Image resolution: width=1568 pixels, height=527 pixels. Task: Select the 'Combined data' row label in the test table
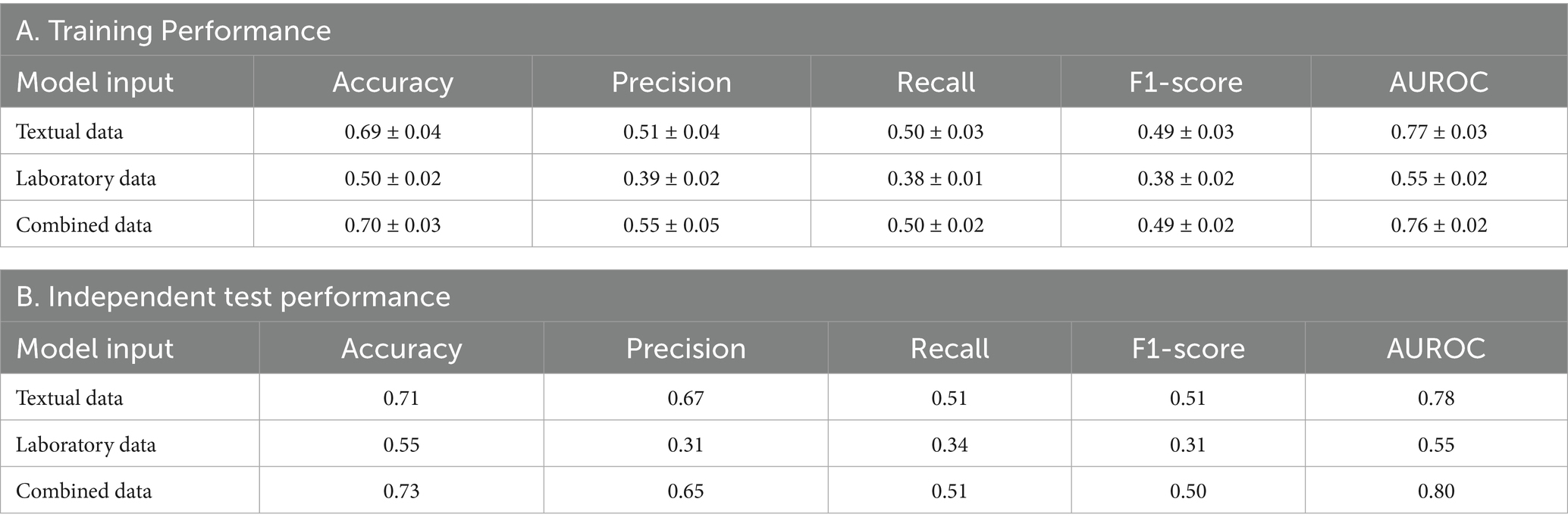point(83,491)
